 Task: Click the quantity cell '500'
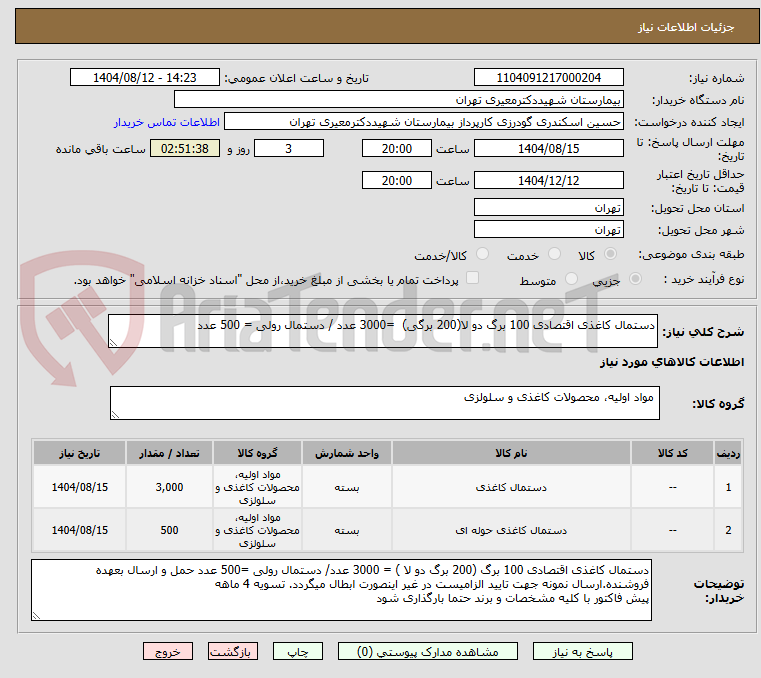pos(169,530)
